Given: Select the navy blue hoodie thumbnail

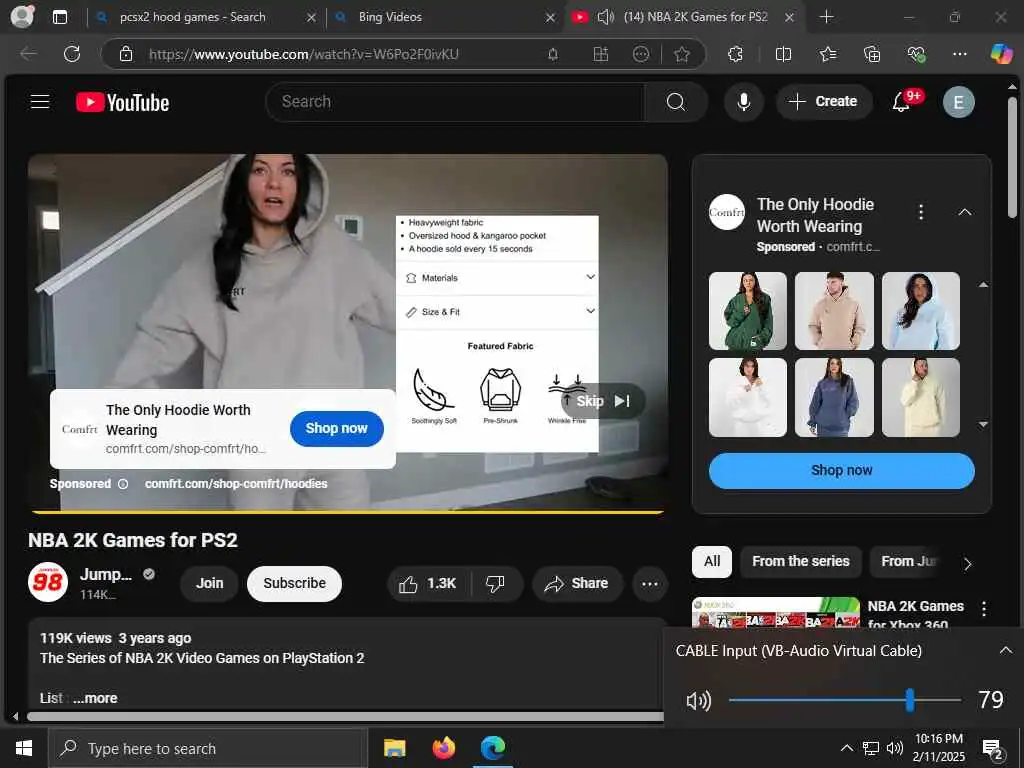Looking at the screenshot, I should (x=834, y=397).
